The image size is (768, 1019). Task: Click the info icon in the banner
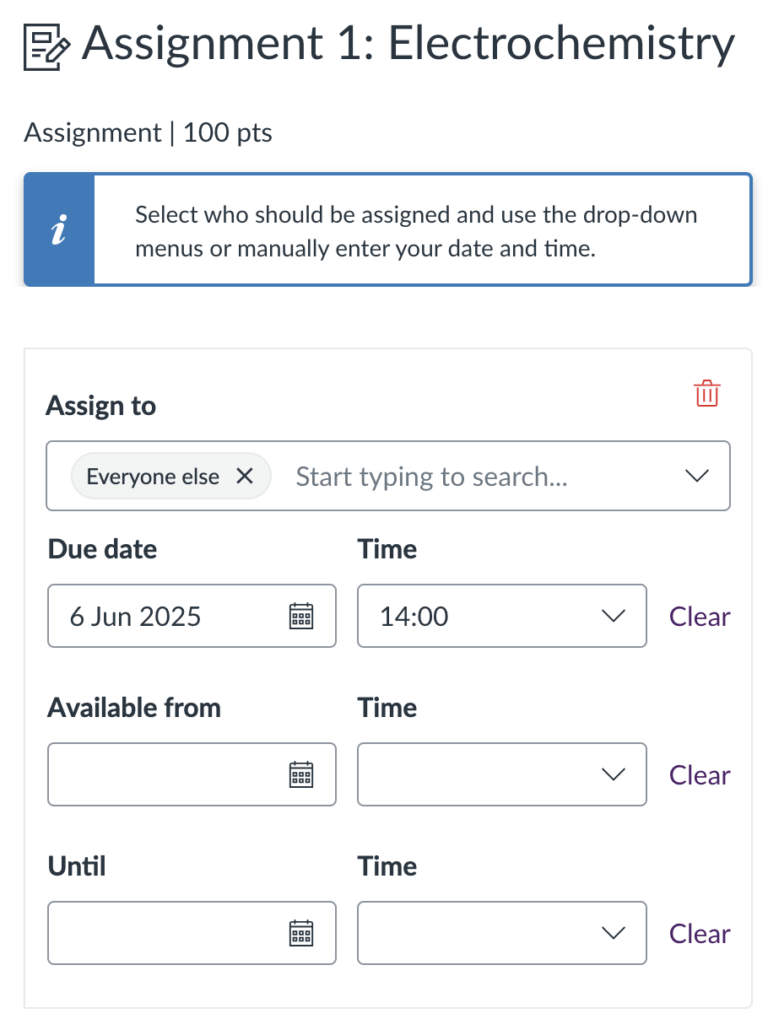[58, 229]
